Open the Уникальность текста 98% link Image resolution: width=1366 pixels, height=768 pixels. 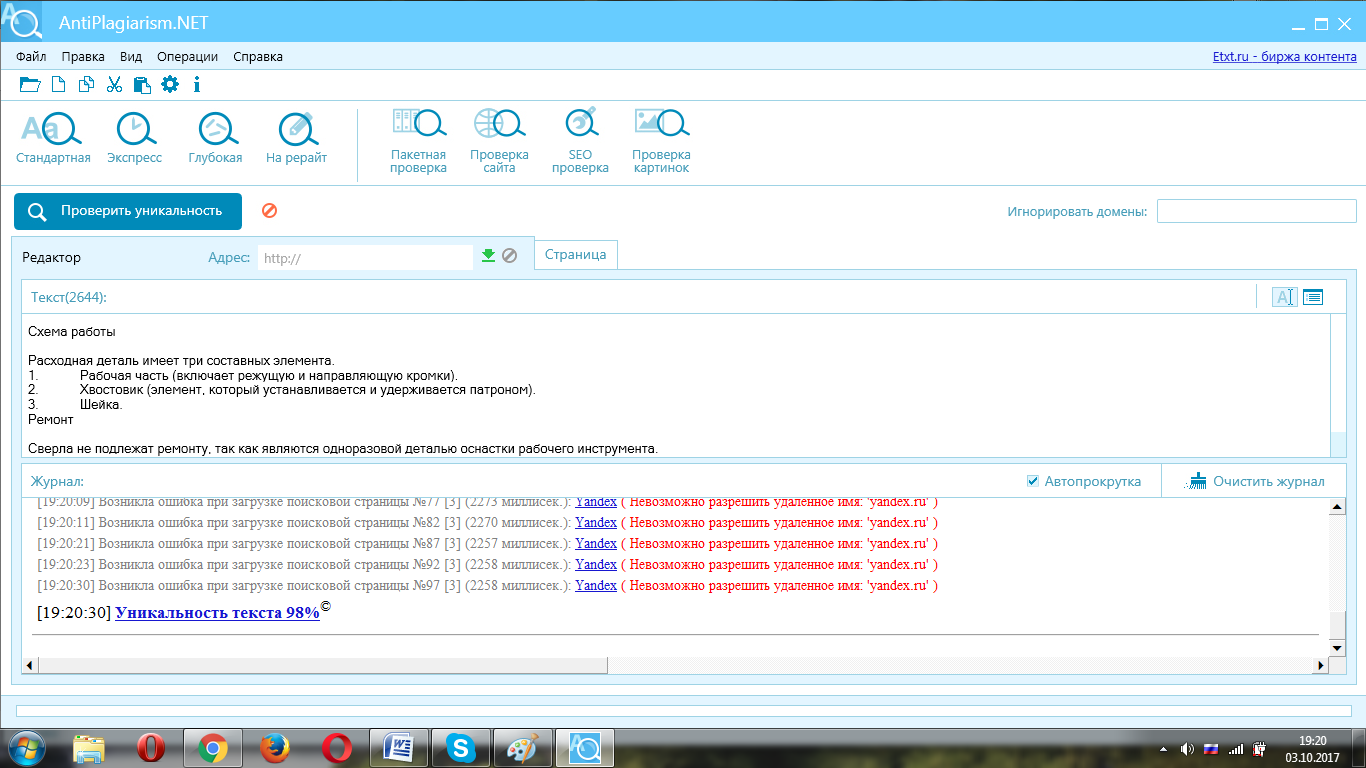pyautogui.click(x=217, y=613)
